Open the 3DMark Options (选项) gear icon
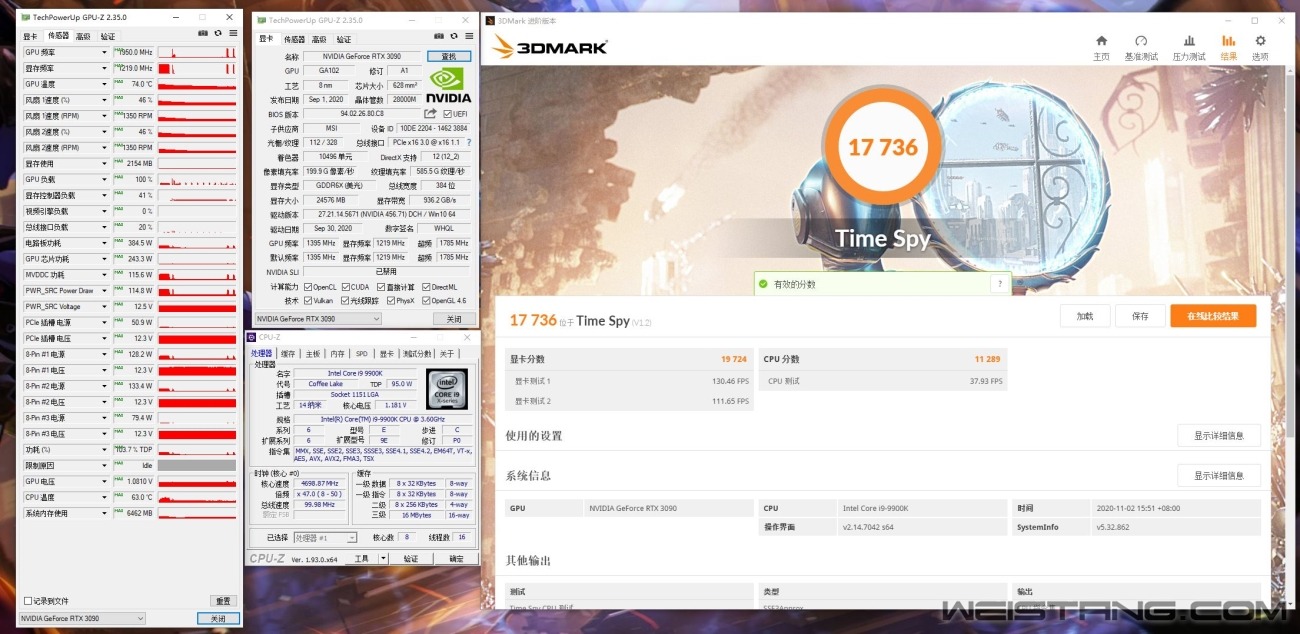Screen dimensions: 1300x634 1260,46
